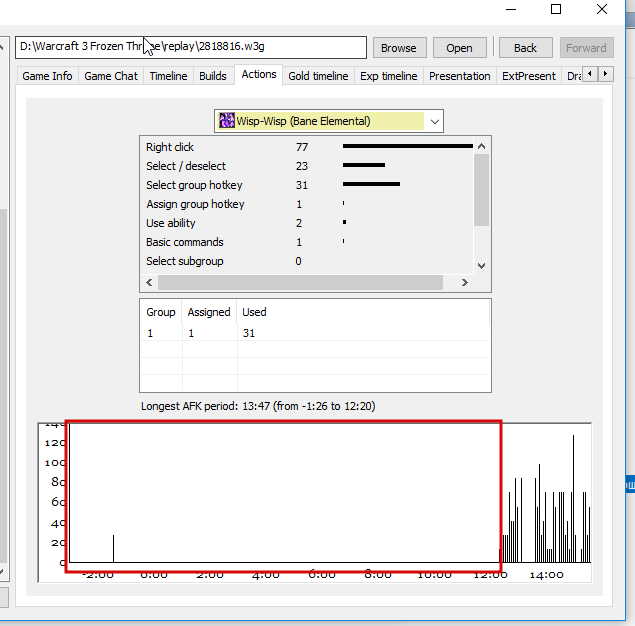This screenshot has width=635, height=626.
Task: Switch to Gold timeline tab
Action: pos(318,76)
